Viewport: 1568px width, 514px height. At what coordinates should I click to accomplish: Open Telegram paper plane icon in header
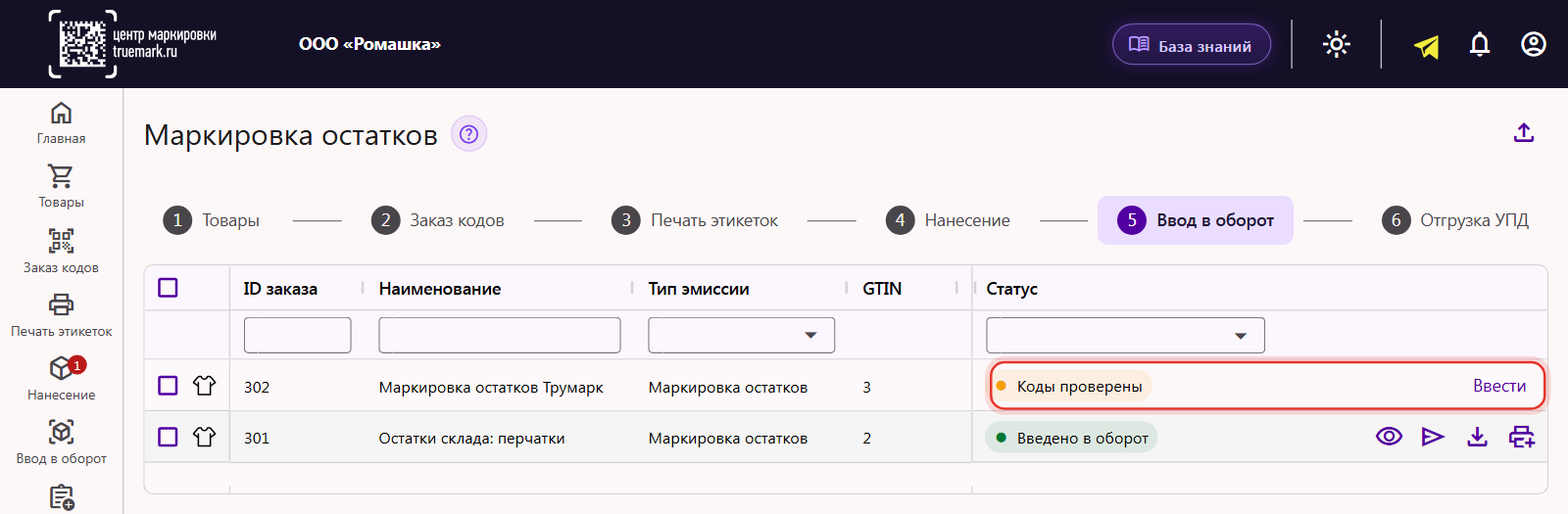[1427, 45]
